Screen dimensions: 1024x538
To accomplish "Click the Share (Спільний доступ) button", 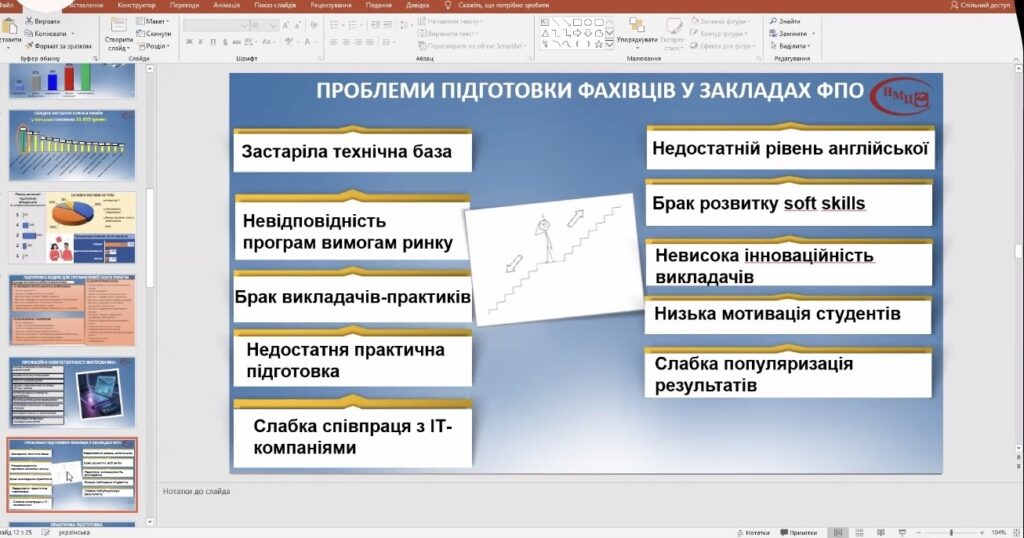I will tap(980, 5).
